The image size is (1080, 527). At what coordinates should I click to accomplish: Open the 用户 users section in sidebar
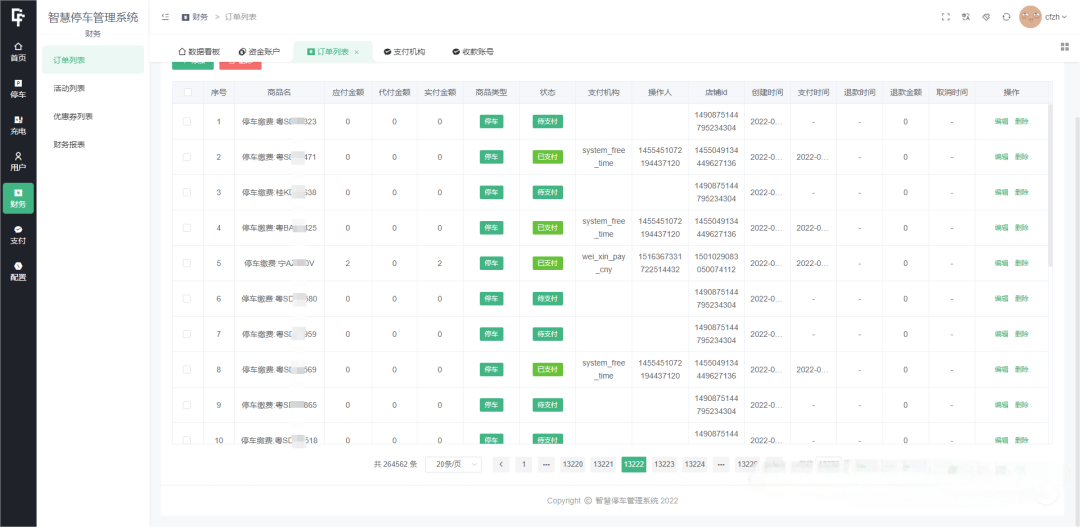pos(18,162)
